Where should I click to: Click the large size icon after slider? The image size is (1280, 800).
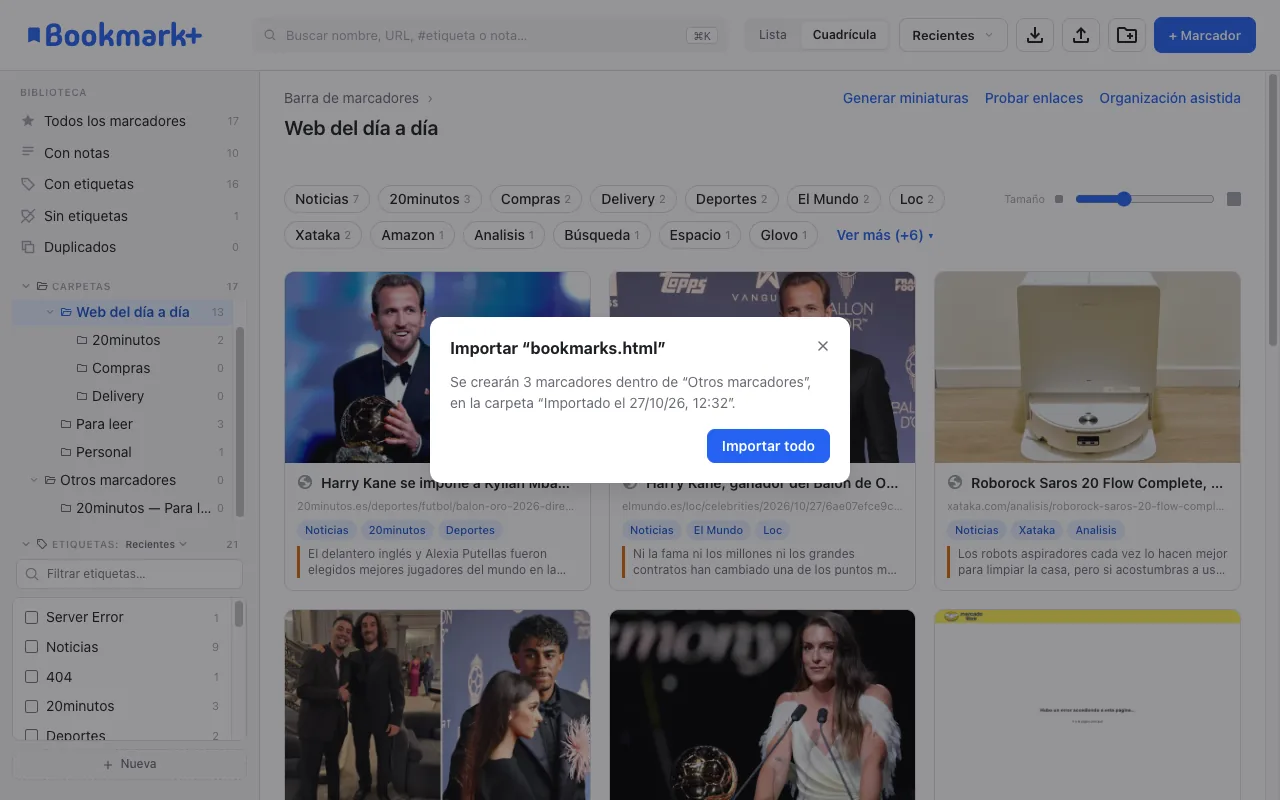(x=1234, y=199)
